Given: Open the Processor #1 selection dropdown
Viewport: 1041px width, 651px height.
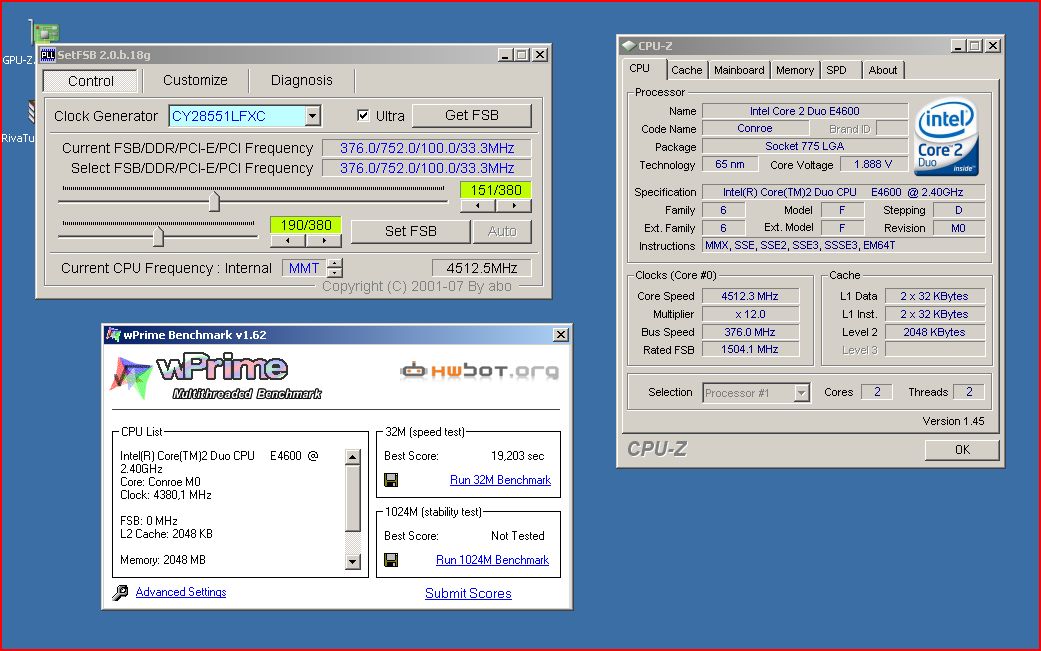Looking at the screenshot, I should [802, 393].
